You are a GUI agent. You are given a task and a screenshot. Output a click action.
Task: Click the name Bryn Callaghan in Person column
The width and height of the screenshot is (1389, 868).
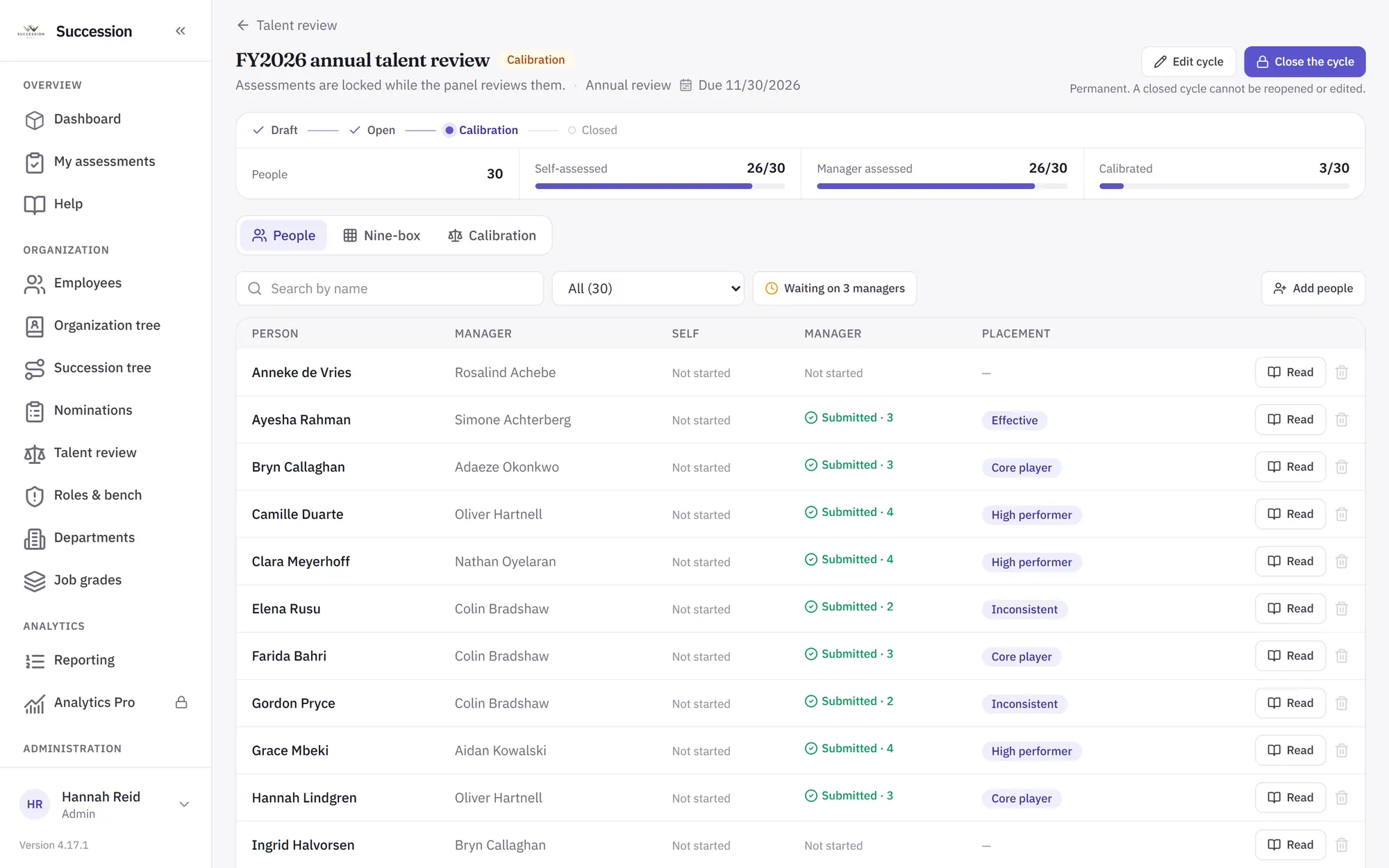coord(298,467)
